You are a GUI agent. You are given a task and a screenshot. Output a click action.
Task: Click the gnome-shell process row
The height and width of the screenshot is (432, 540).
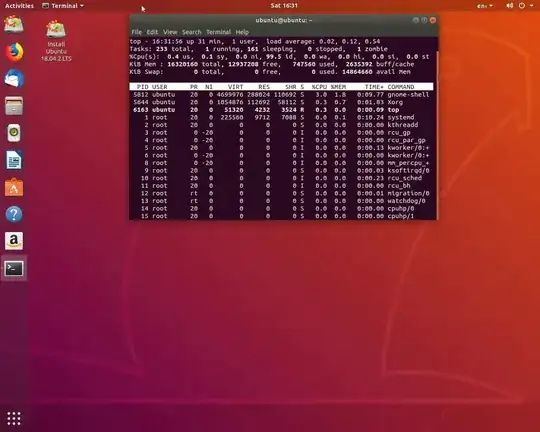[281, 94]
